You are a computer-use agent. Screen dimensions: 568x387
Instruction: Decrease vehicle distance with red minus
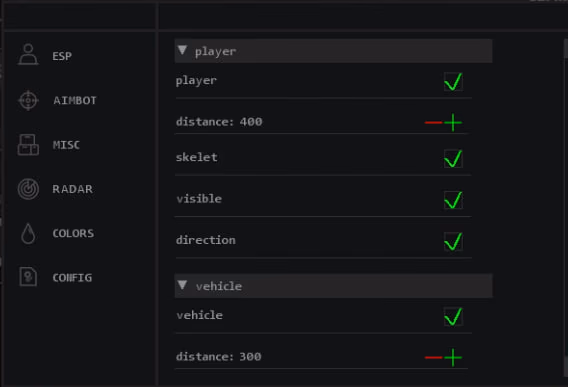433,357
